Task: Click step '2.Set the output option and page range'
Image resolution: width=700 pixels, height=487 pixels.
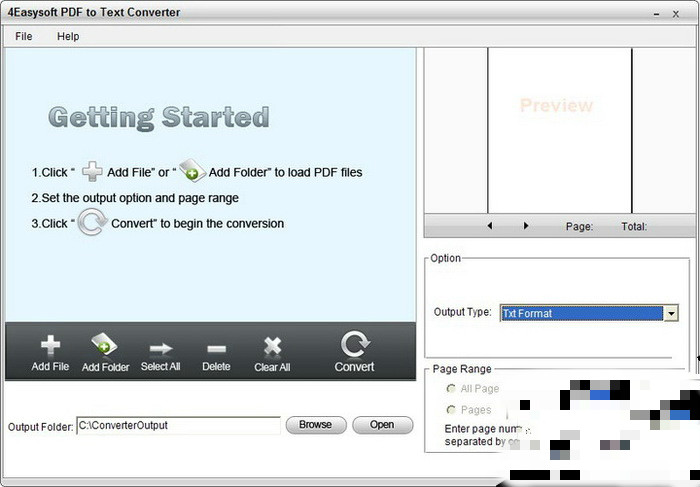Action: [x=135, y=198]
